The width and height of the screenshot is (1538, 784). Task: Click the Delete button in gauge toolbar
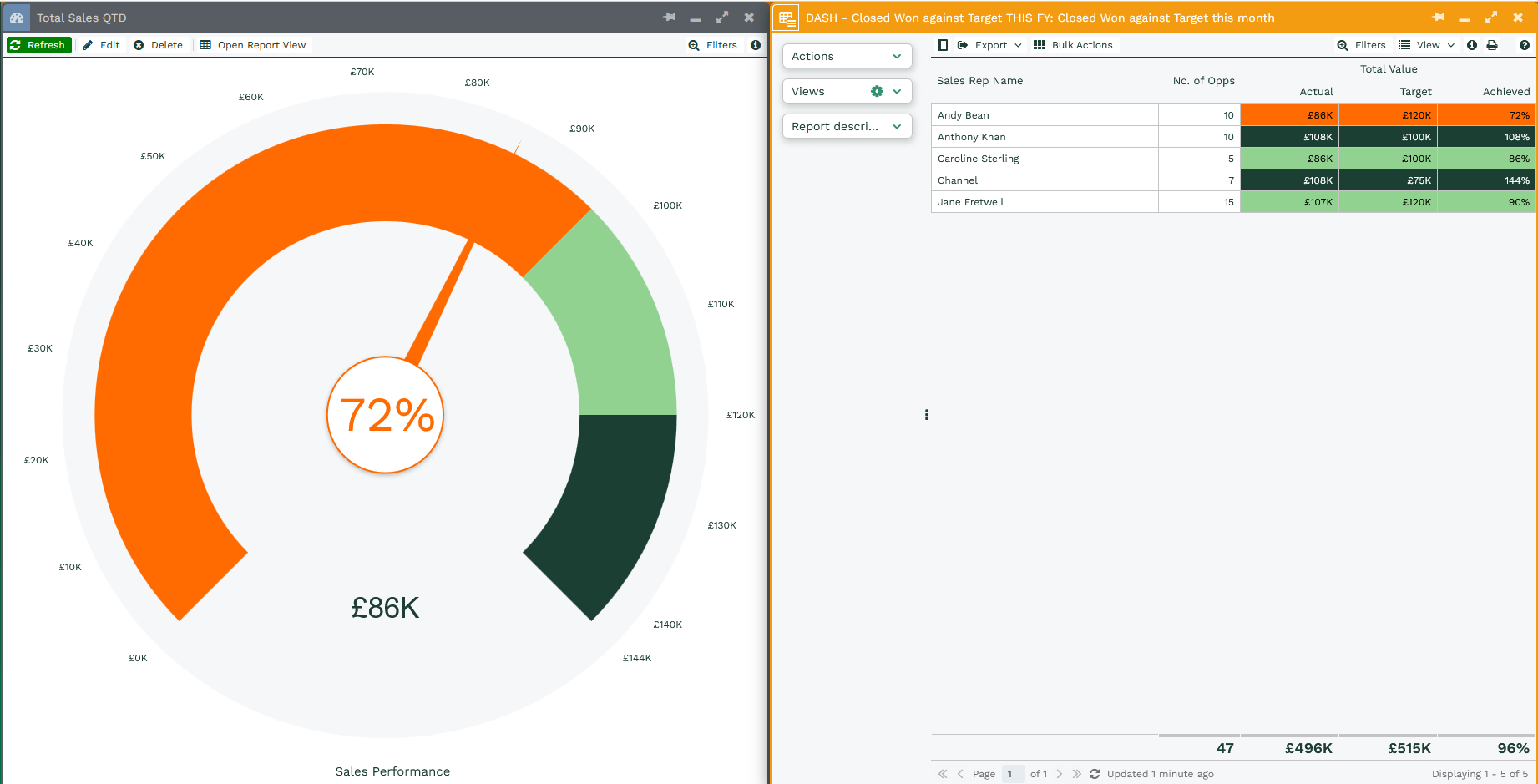click(x=159, y=45)
